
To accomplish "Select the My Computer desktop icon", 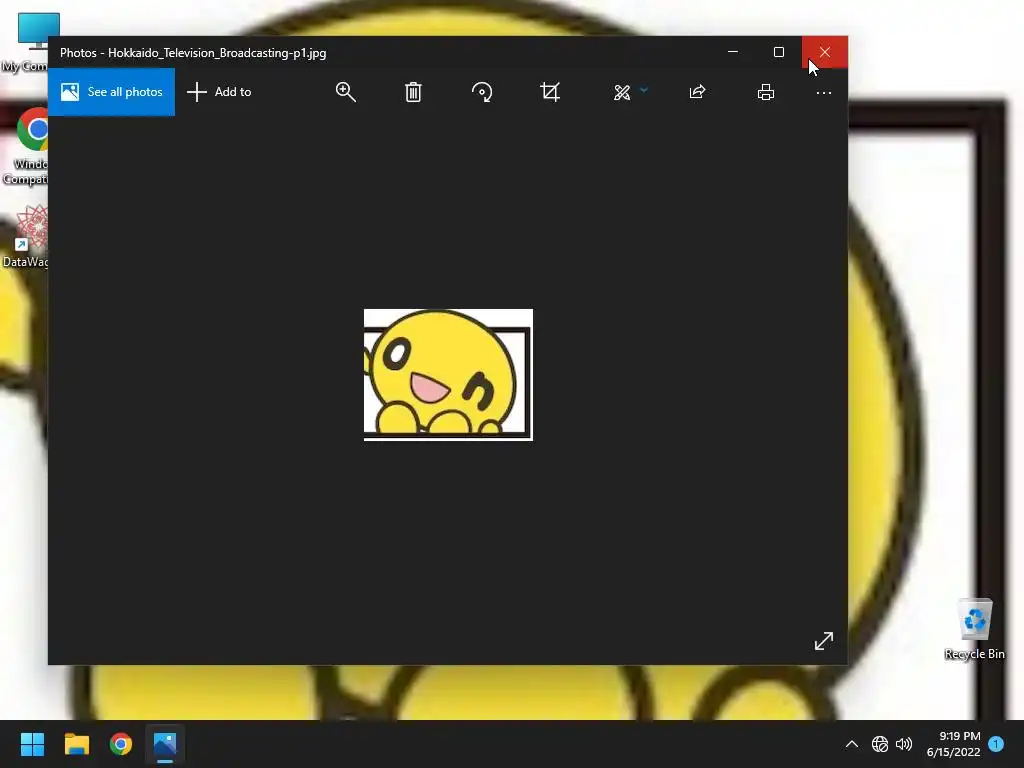I will click(26, 42).
